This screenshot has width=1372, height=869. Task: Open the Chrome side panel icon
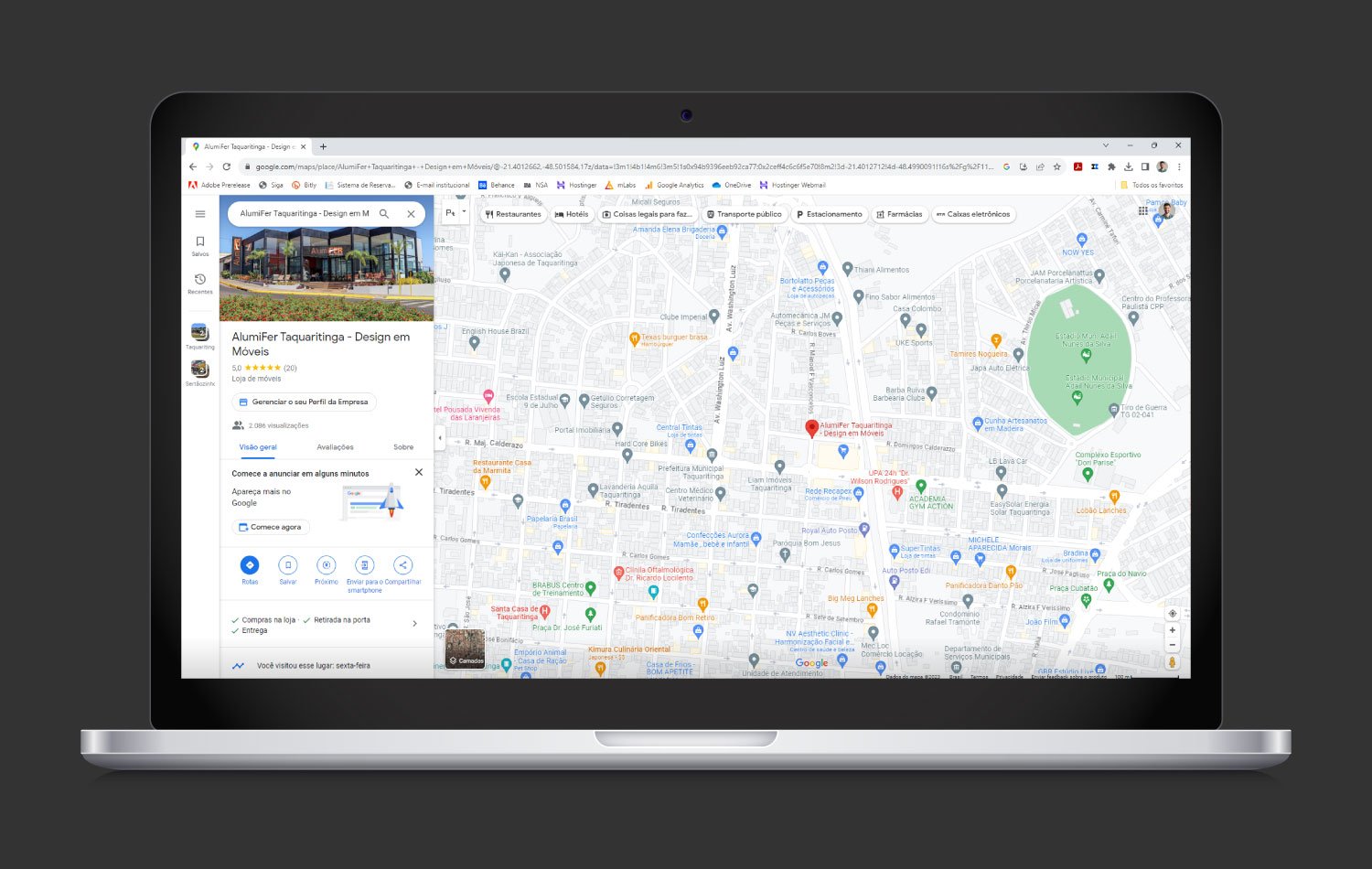click(1144, 166)
